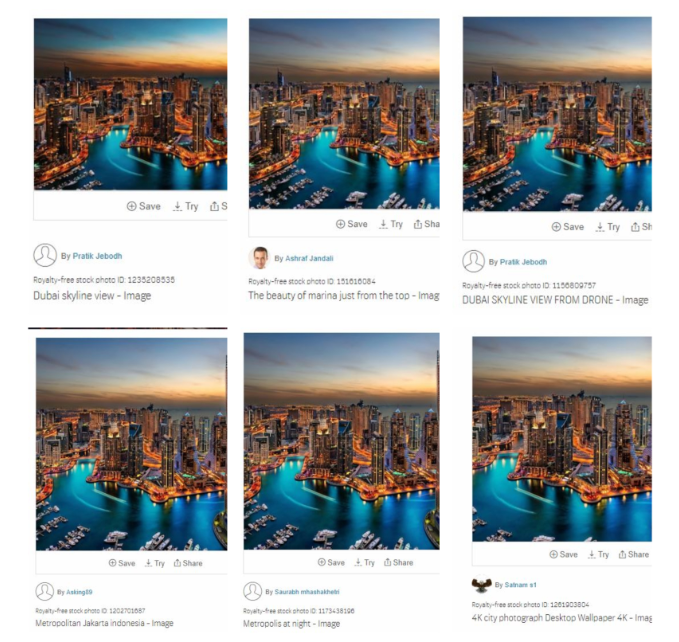Share the Metropolitan Jakarta Indonesia image
Viewport: 679px width, 642px height.
click(x=188, y=563)
